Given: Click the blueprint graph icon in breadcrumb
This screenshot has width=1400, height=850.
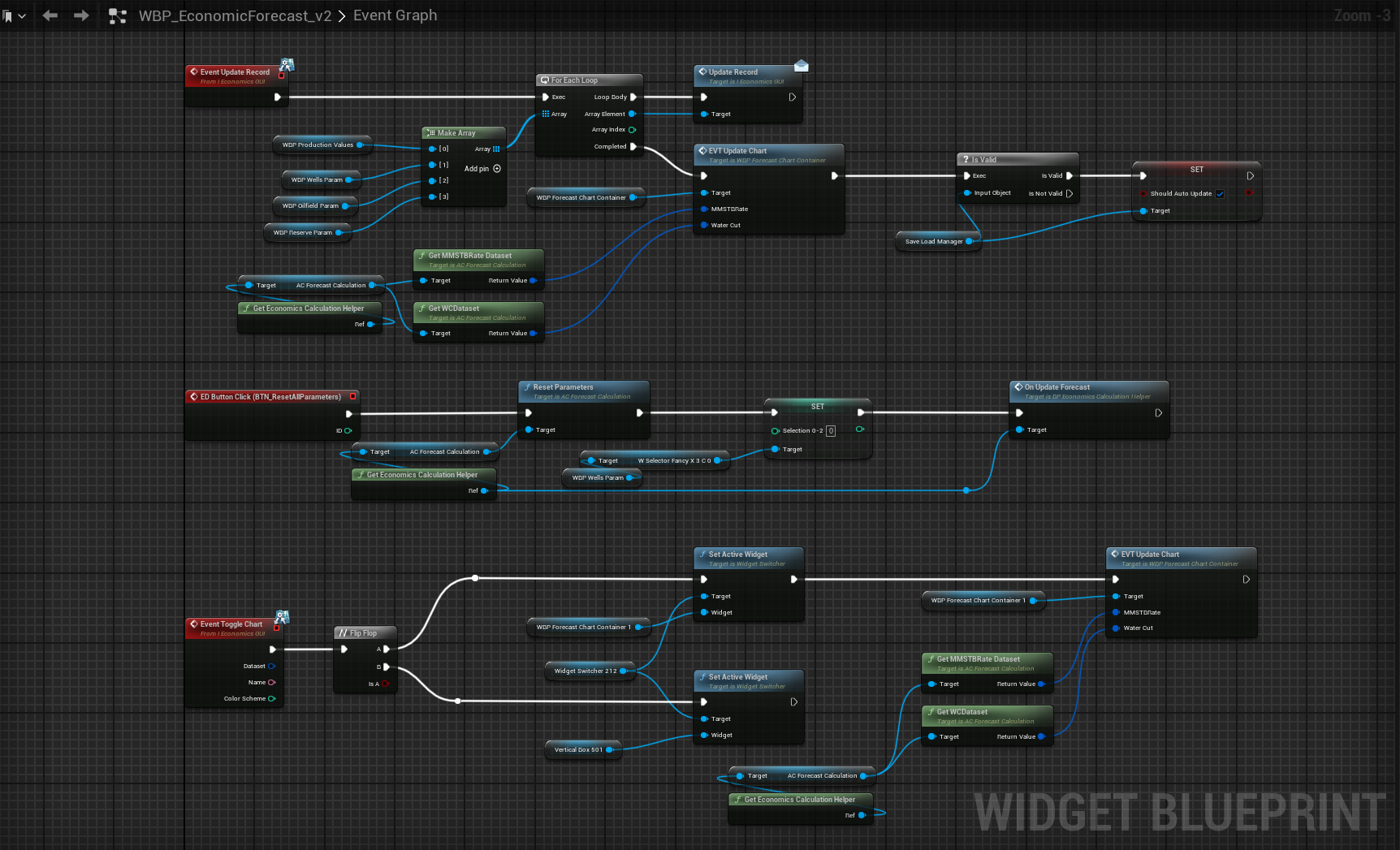Looking at the screenshot, I should 118,16.
